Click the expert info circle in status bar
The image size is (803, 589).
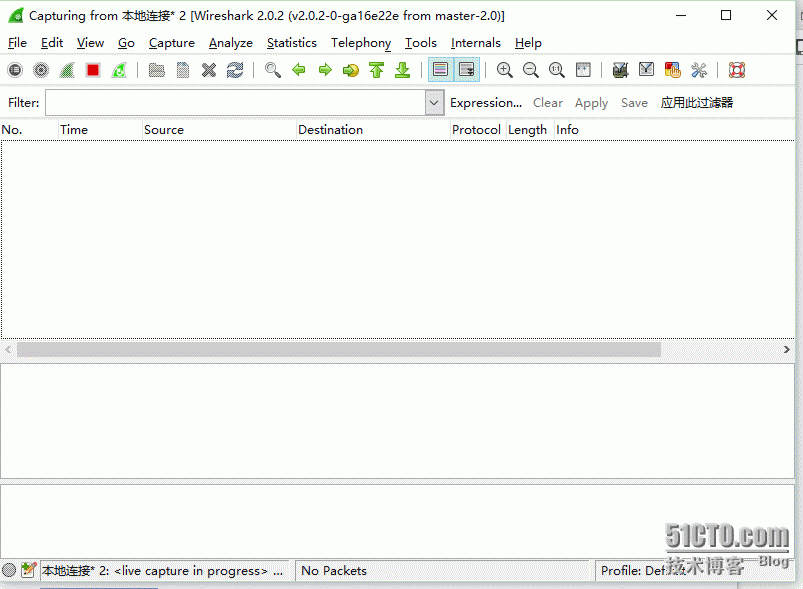point(9,570)
